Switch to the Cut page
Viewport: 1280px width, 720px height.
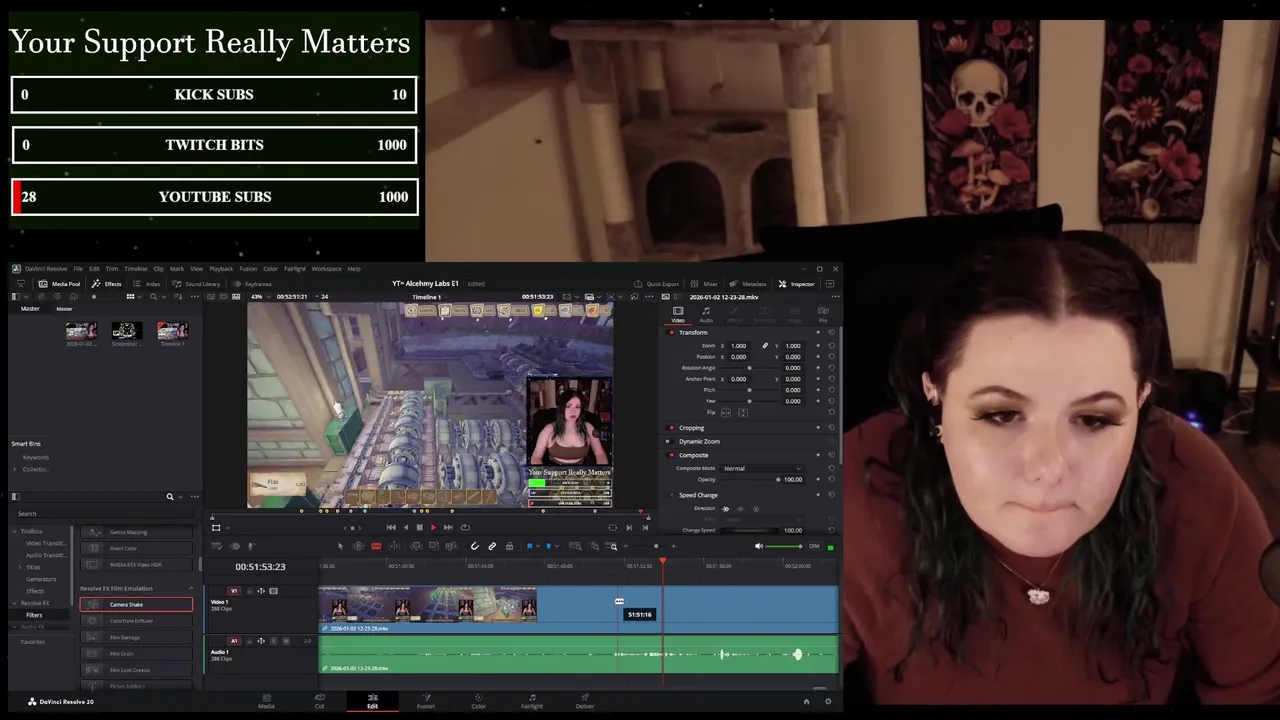point(319,701)
